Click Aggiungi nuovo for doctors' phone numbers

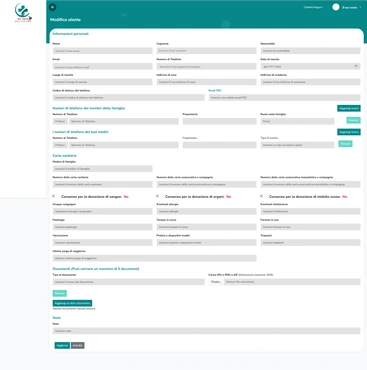(349, 132)
